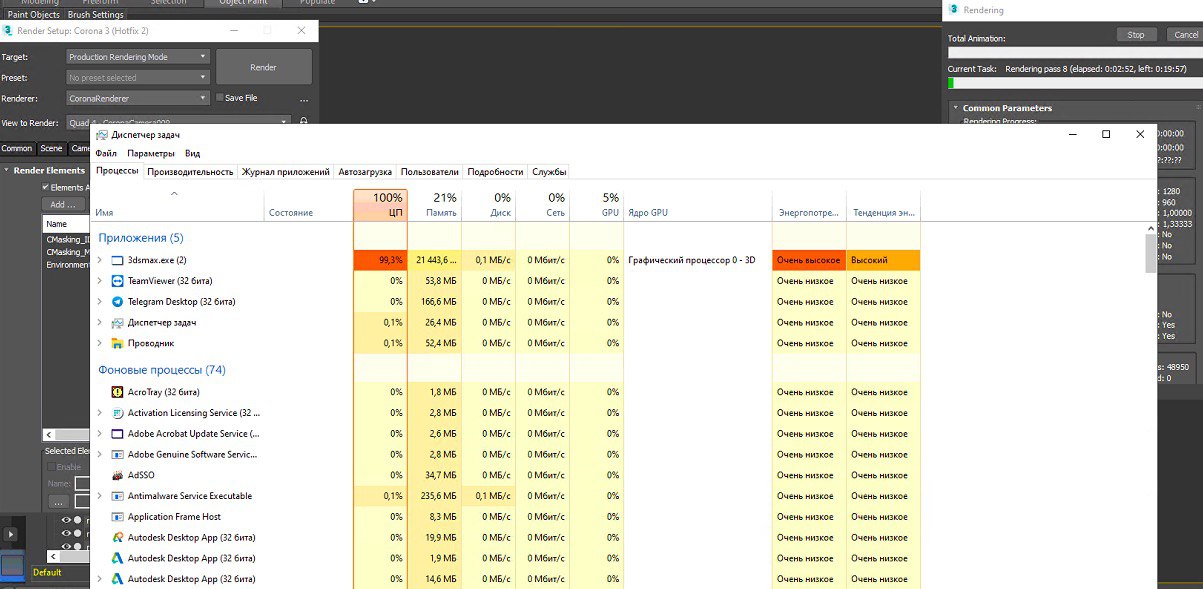Click the Autodesk Desktop App icon using 1,9 МБ
The image size is (1203, 589).
[117, 558]
